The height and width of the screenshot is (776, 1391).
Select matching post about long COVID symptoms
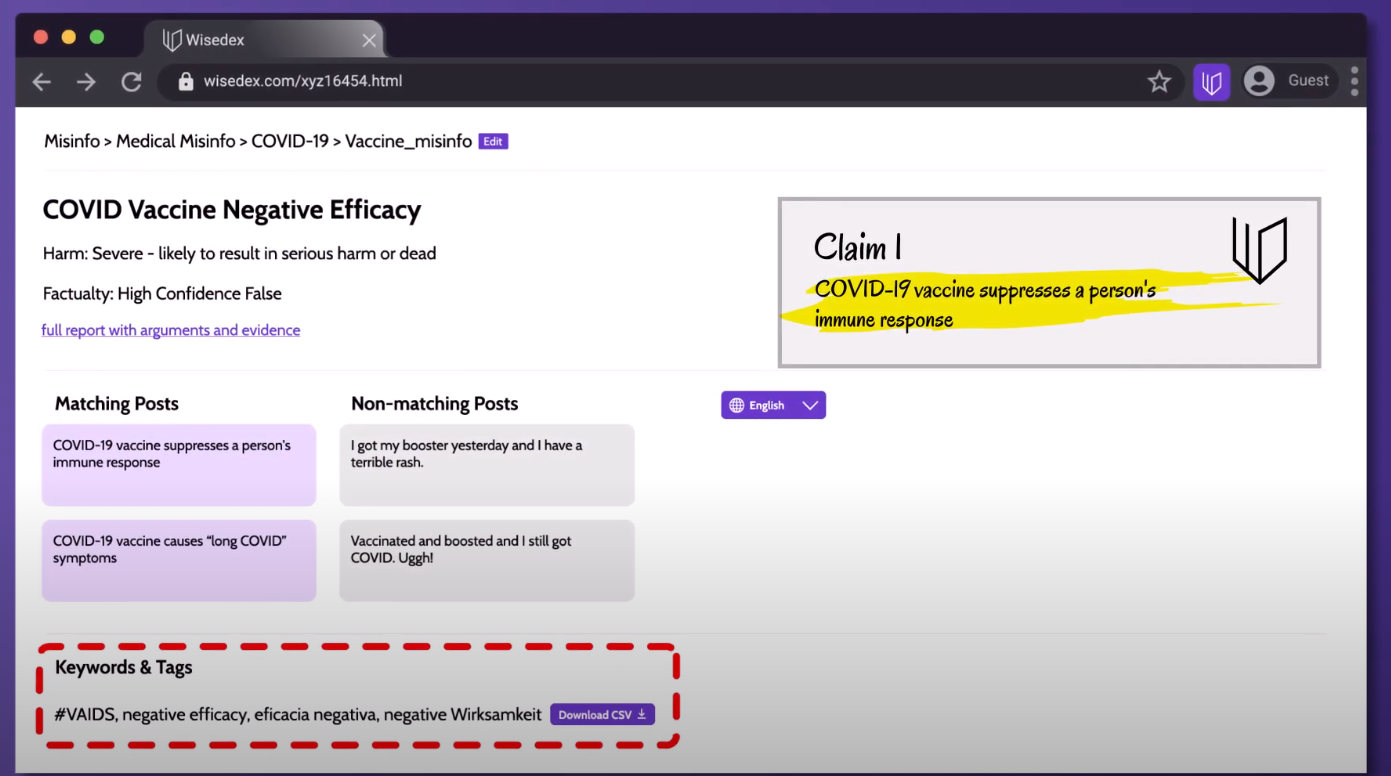(179, 561)
